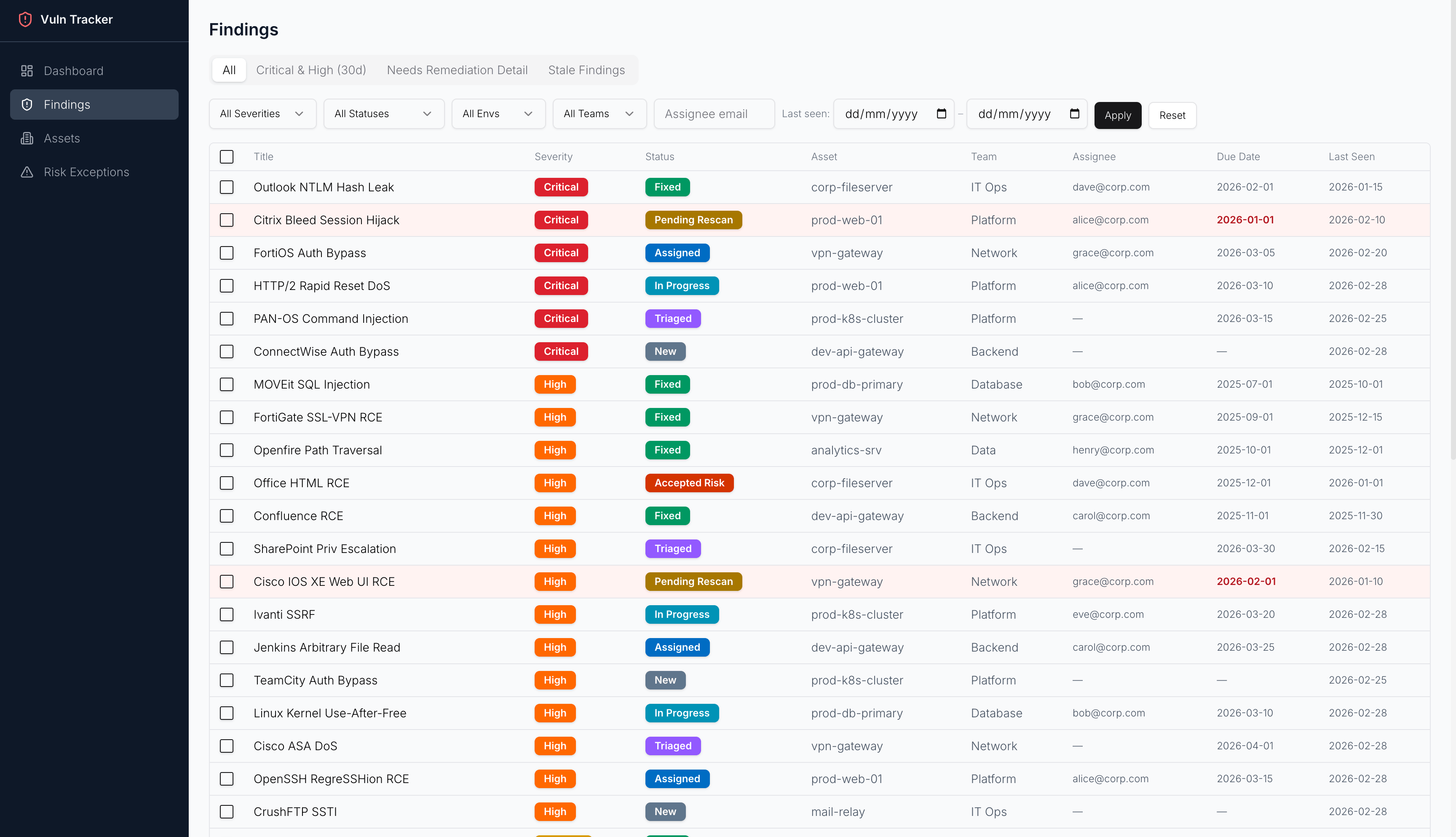
Task: Click inside the Assignee email field
Action: pos(714,113)
